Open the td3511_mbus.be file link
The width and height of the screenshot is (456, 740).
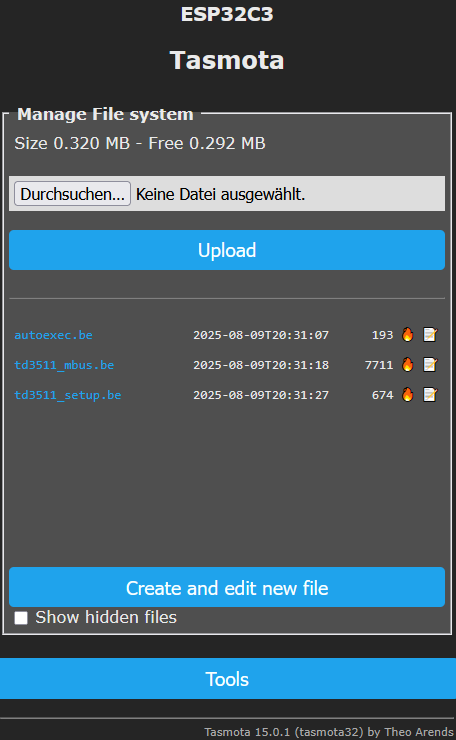coord(64,365)
